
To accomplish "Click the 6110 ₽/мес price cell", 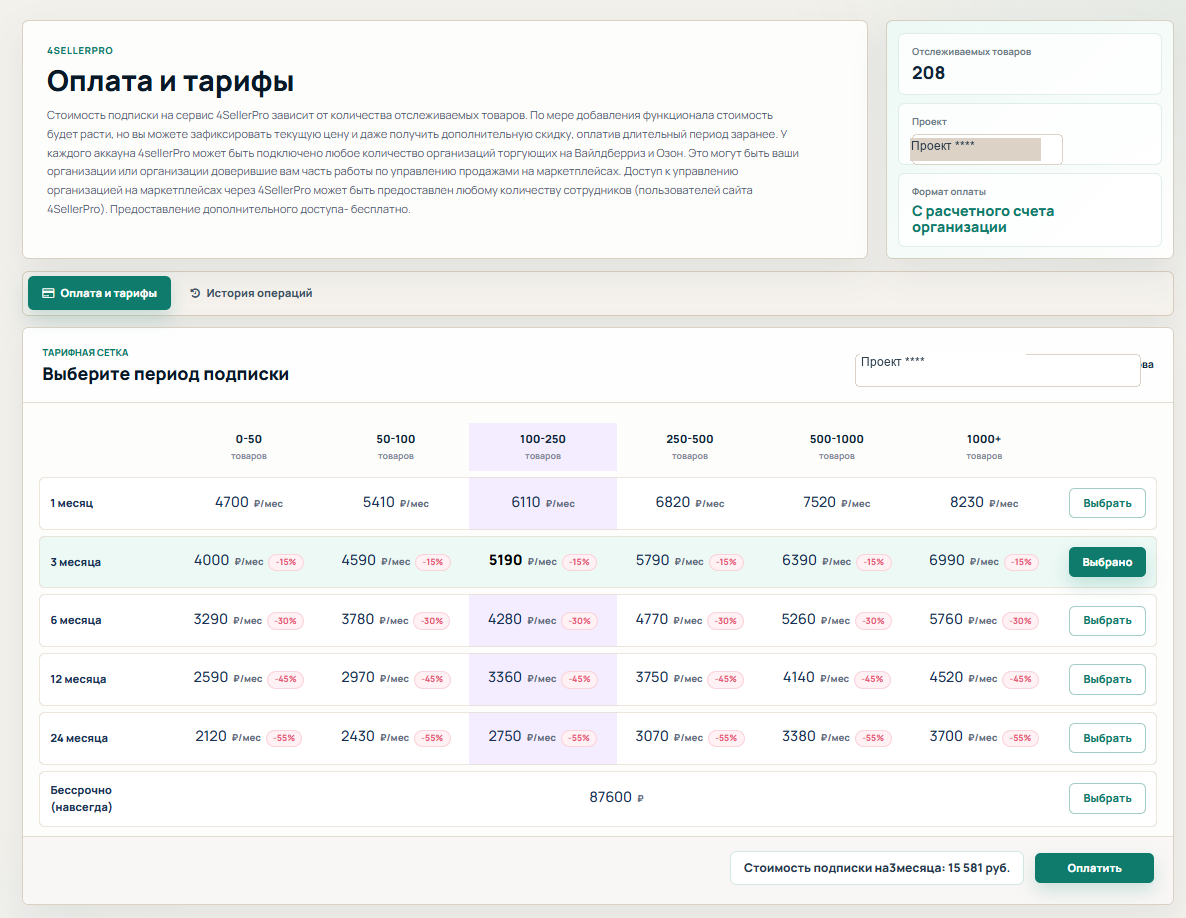I will pos(542,503).
